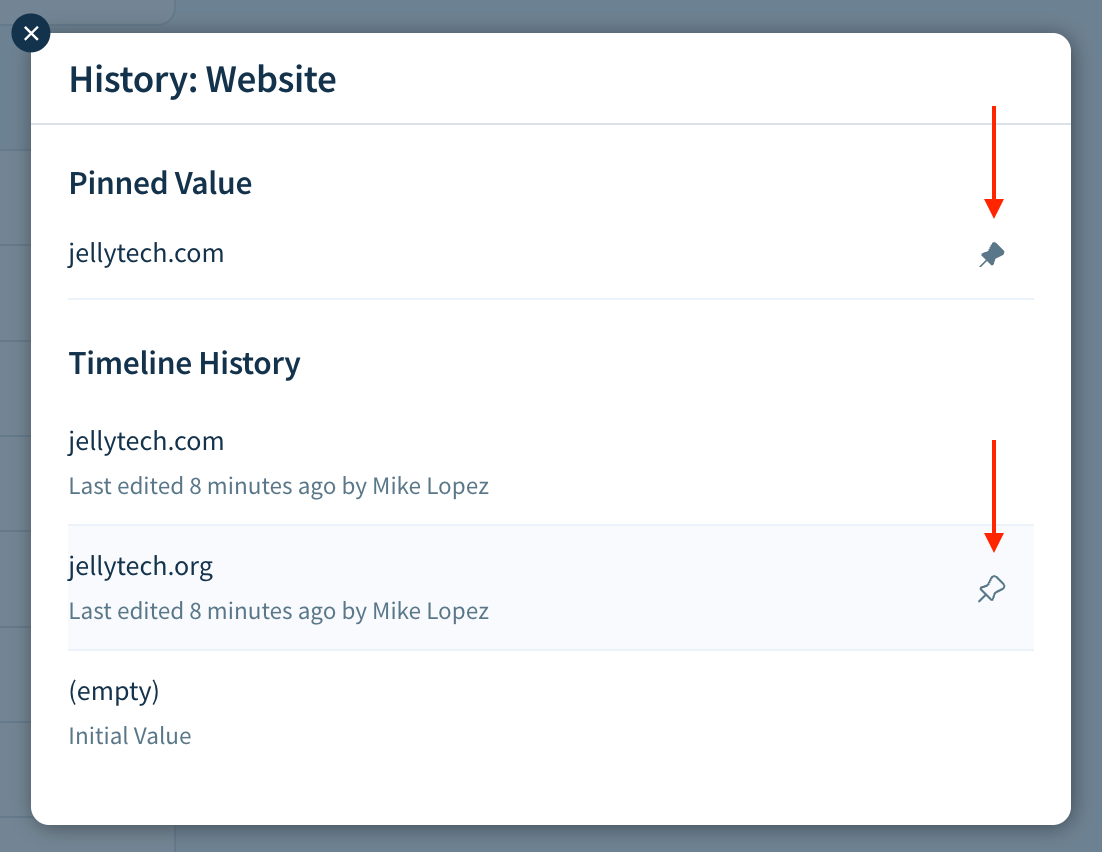The height and width of the screenshot is (852, 1102).
Task: Select the pin outline icon on jellytech.org row
Action: coord(991,589)
